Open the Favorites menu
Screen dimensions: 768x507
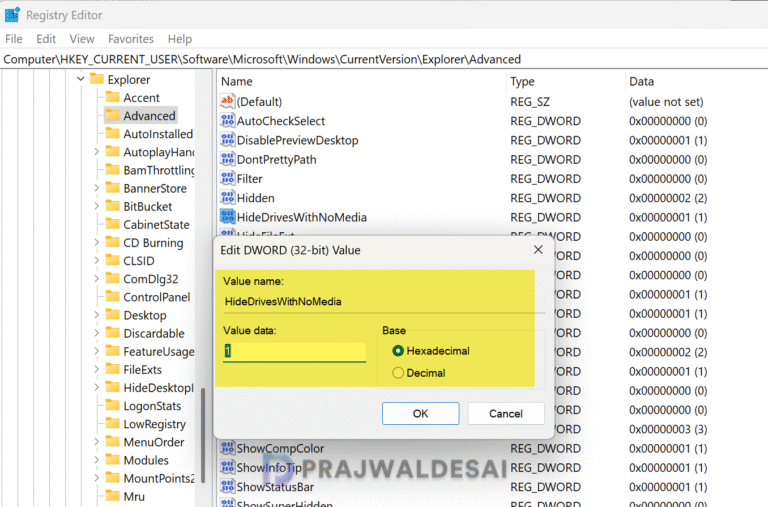(131, 39)
